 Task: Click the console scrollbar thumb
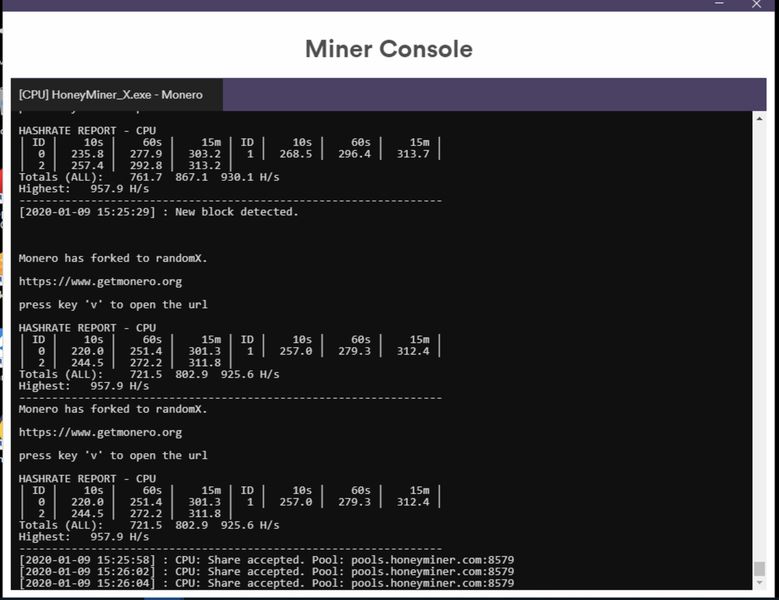(760, 568)
